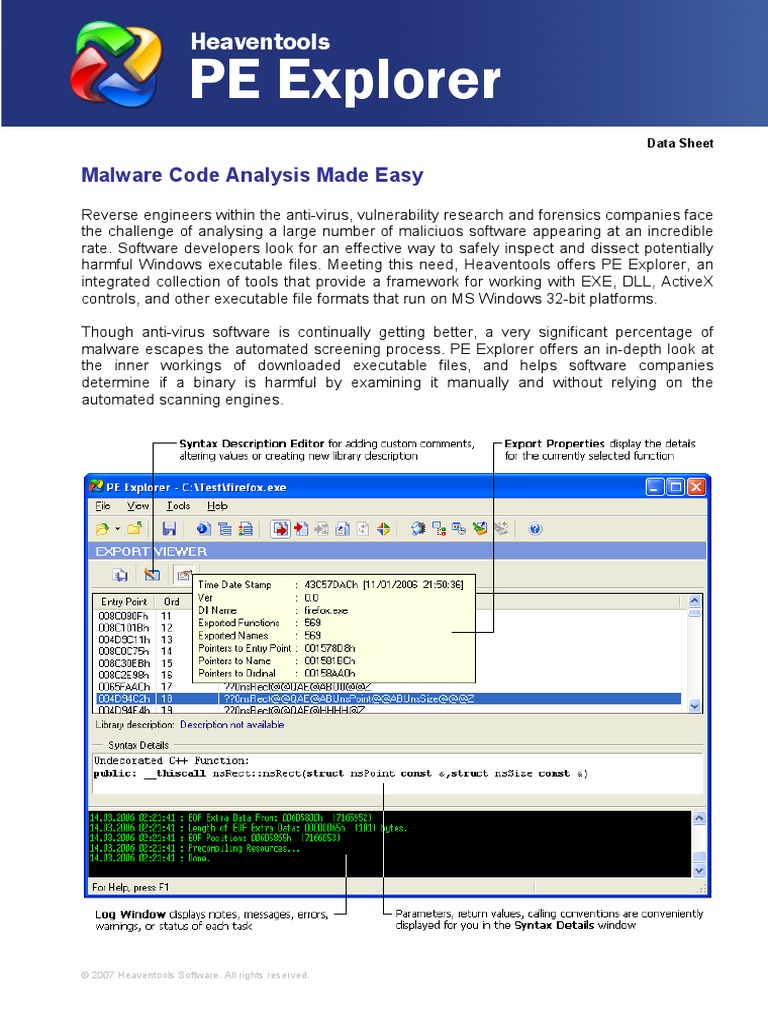Viewport: 768px width, 1024px height.
Task: Click 'For Help, press F1' status bar text
Action: (131, 887)
